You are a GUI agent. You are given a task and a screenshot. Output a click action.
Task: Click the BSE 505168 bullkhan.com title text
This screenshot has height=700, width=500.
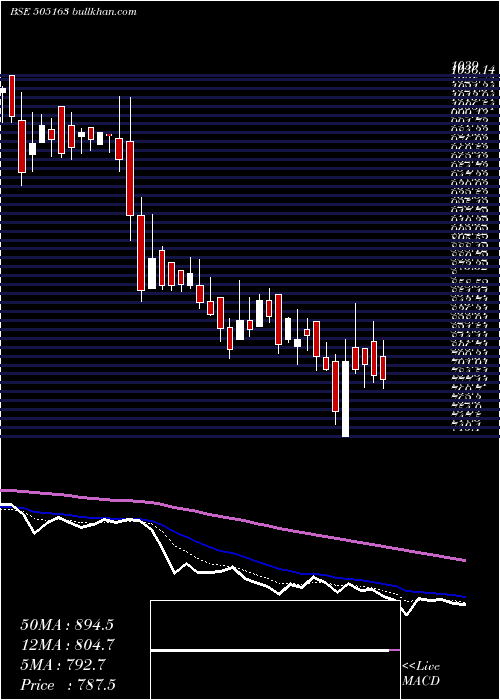(x=73, y=12)
